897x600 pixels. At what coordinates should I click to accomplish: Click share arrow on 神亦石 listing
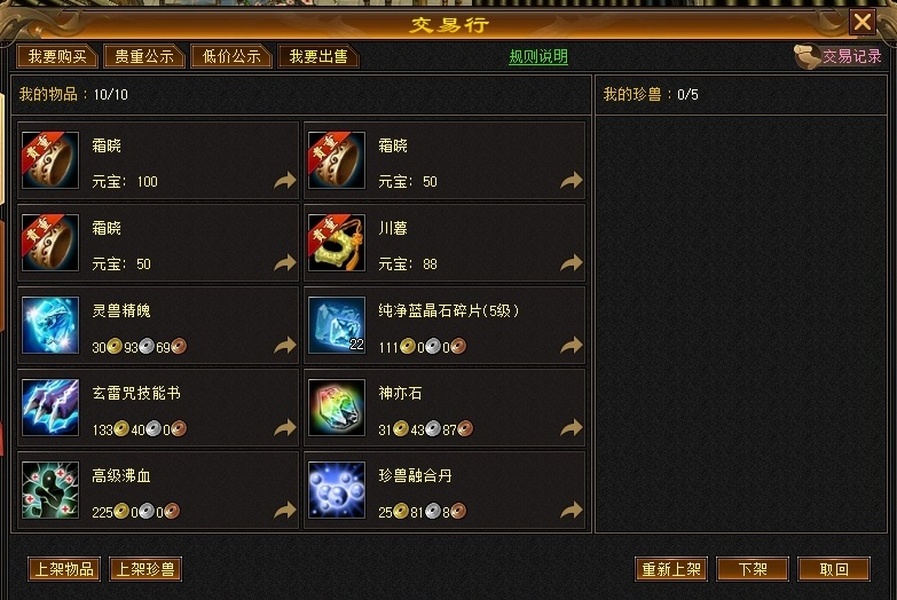coord(571,427)
